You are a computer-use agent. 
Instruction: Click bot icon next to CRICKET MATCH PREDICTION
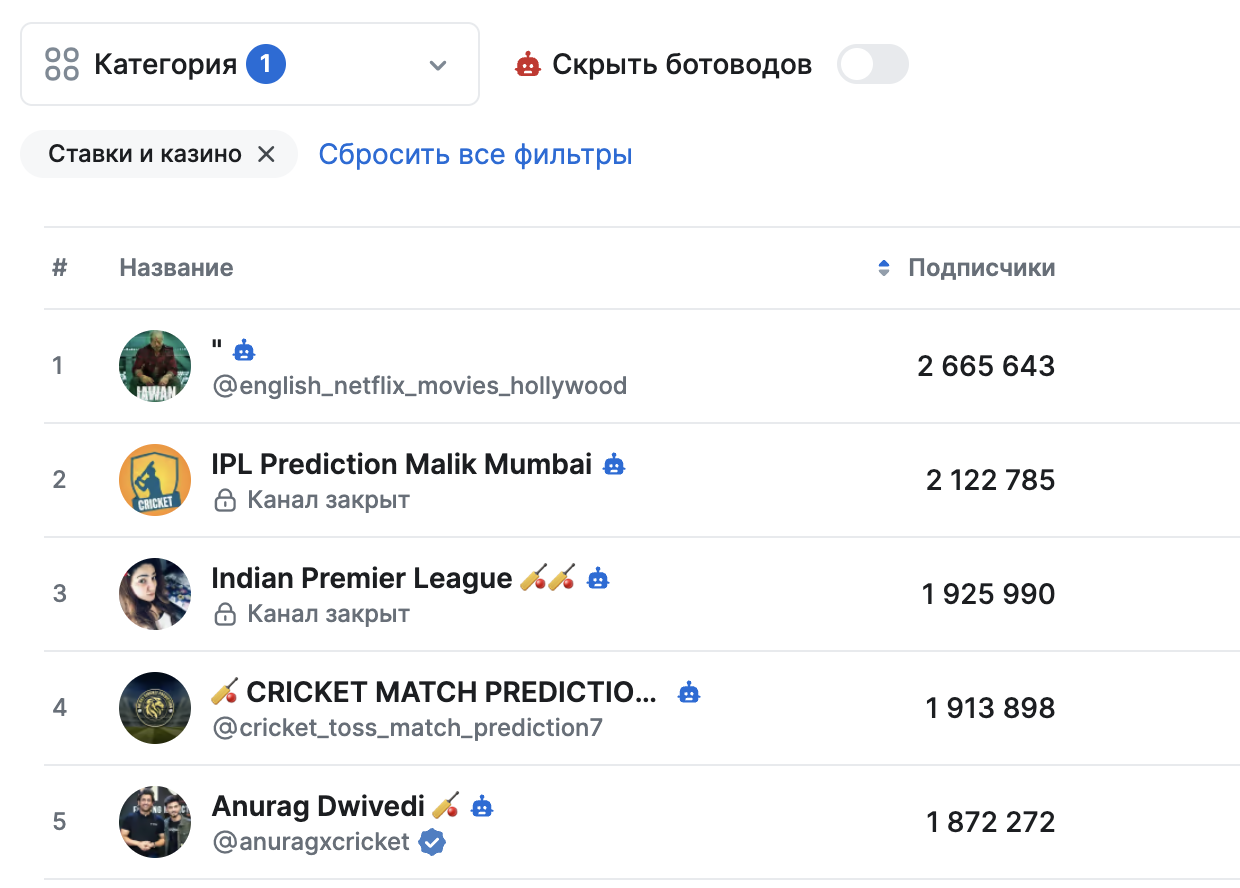(688, 692)
